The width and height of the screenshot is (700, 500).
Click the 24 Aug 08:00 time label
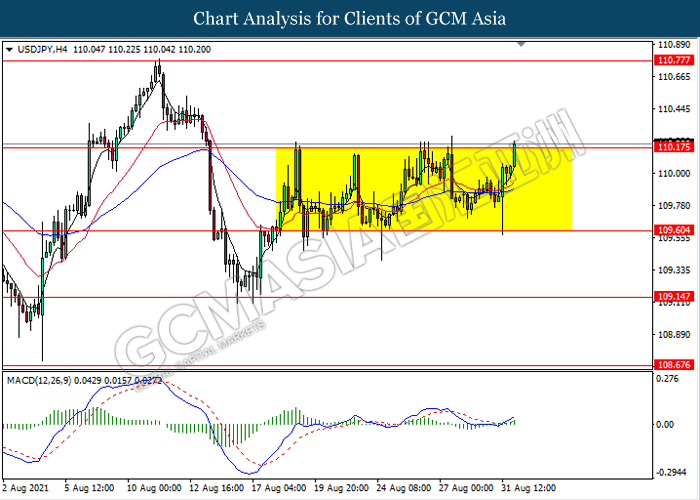click(404, 488)
